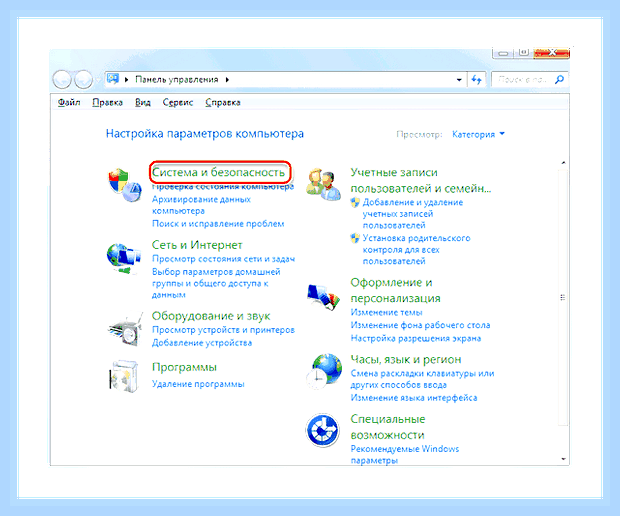
Task: Click Изменение языка интерфейса link
Action: pyautogui.click(x=414, y=398)
